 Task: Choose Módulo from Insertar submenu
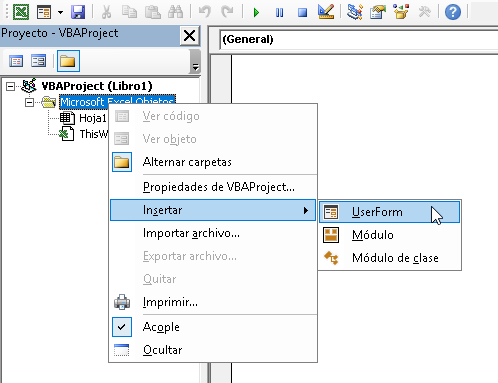coord(389,235)
